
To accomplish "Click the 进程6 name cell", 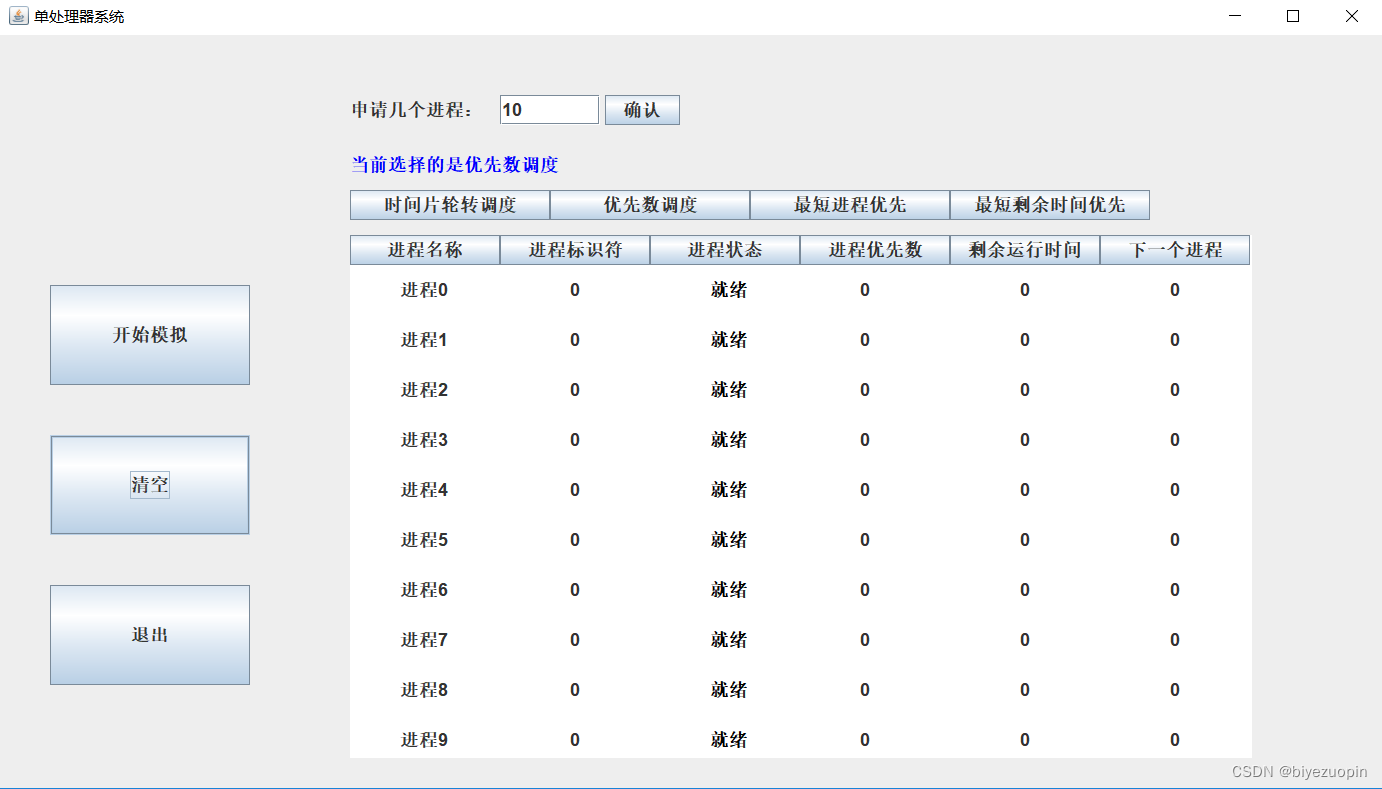I will [x=424, y=590].
